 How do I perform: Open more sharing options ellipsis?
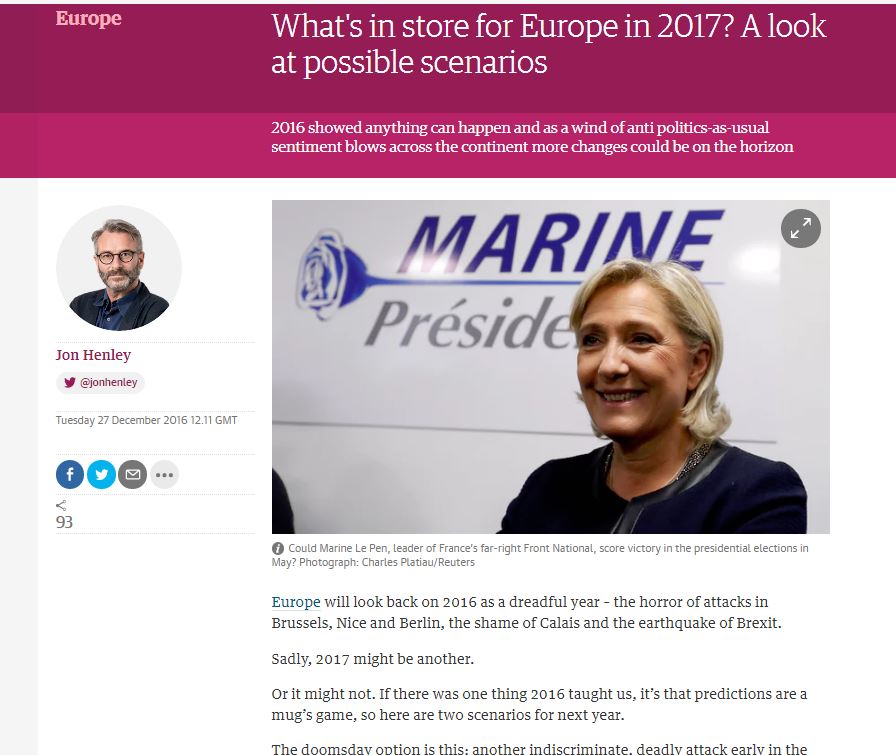[165, 474]
